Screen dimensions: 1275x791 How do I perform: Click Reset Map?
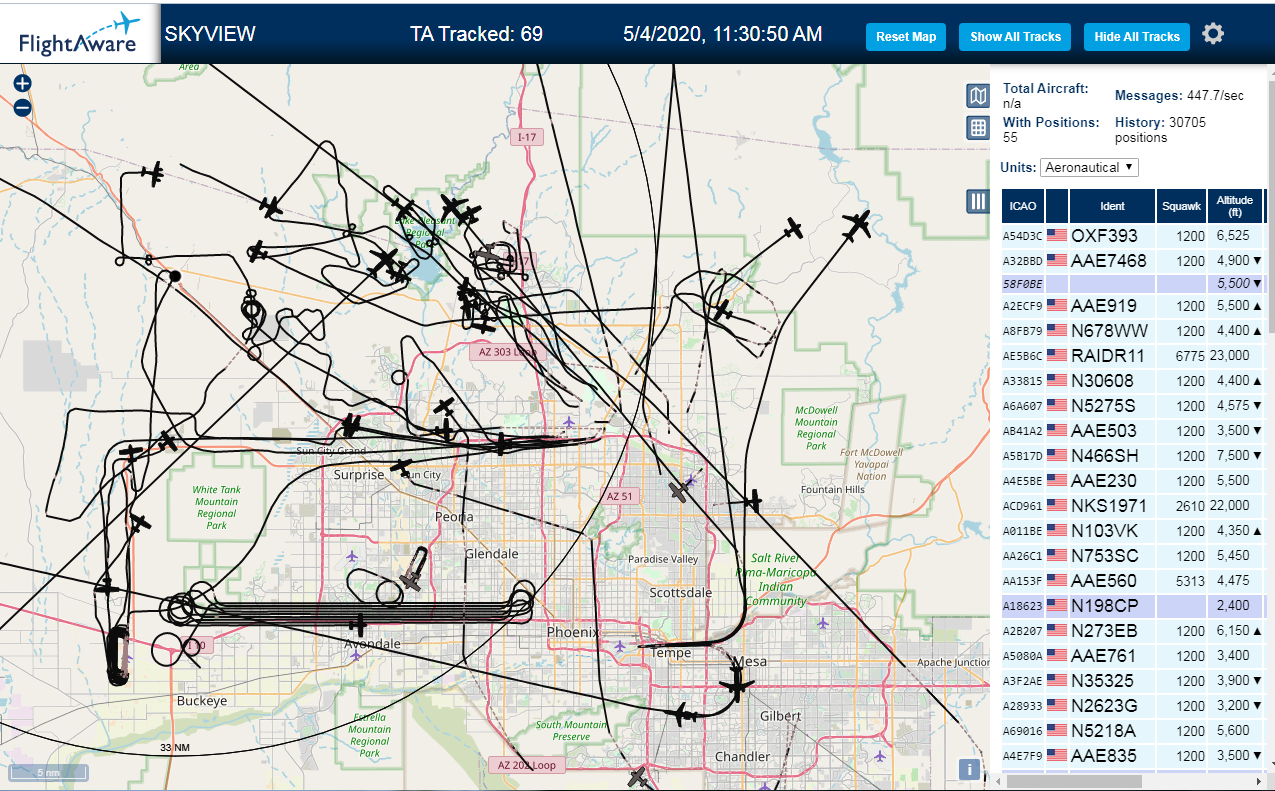(x=906, y=37)
